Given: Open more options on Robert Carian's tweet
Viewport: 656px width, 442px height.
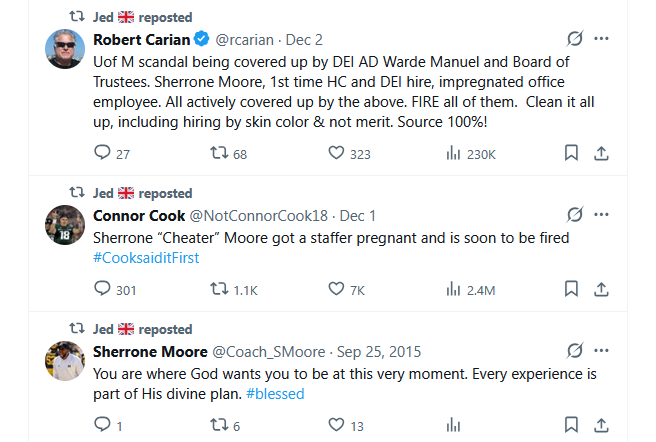Looking at the screenshot, I should coord(601,39).
